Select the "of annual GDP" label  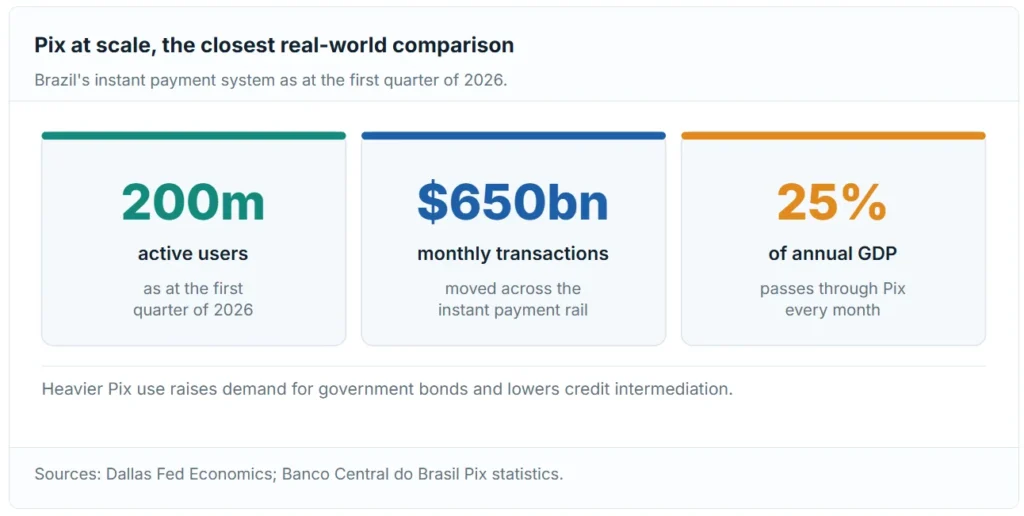(x=833, y=253)
